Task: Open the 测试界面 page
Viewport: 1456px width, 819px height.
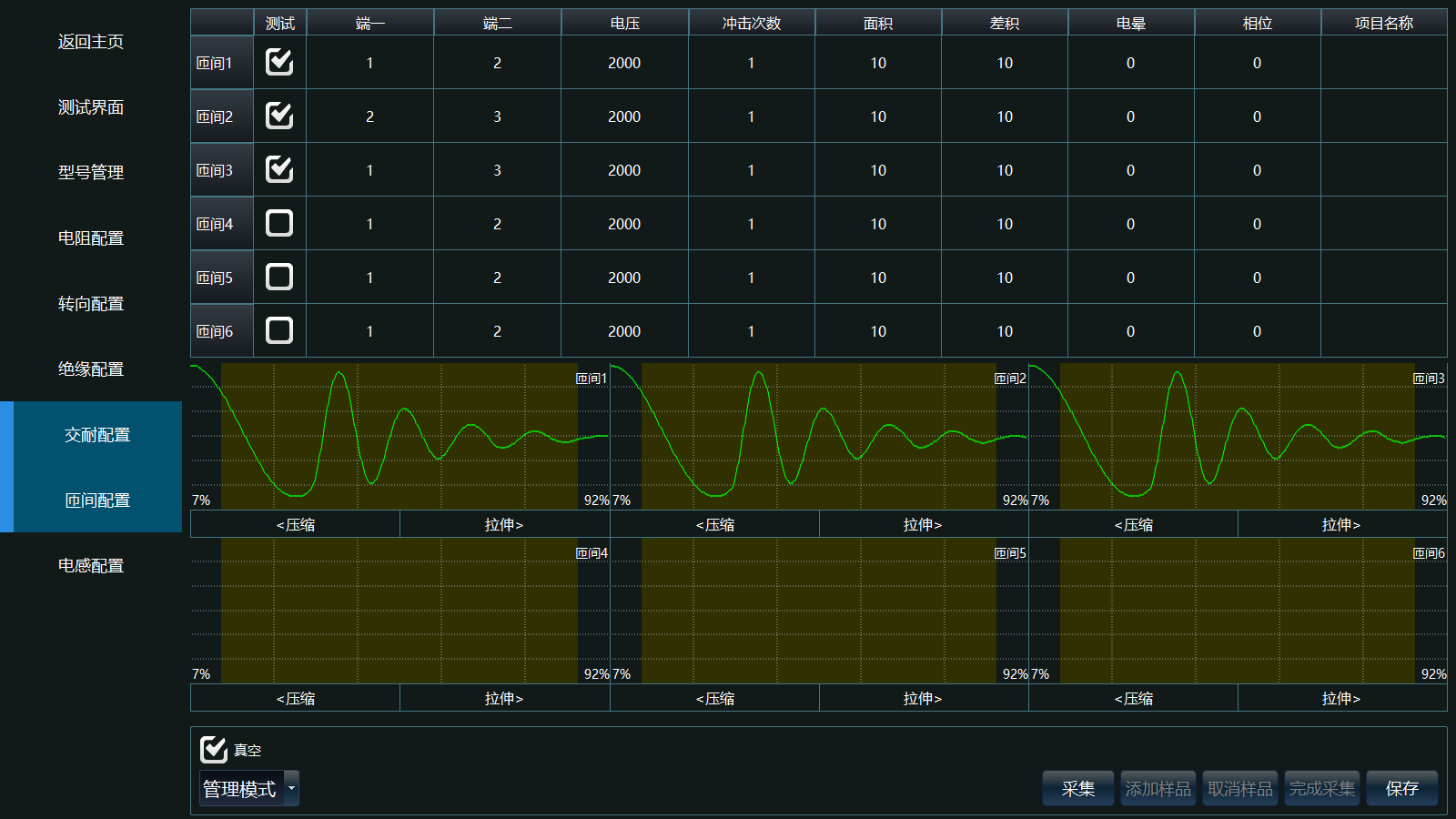Action: click(91, 107)
